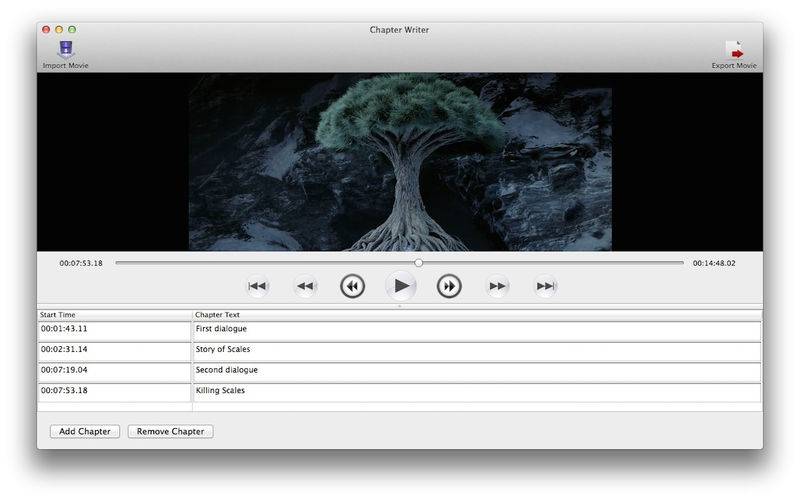
Task: Click the rewind double-arrow button
Action: click(305, 286)
